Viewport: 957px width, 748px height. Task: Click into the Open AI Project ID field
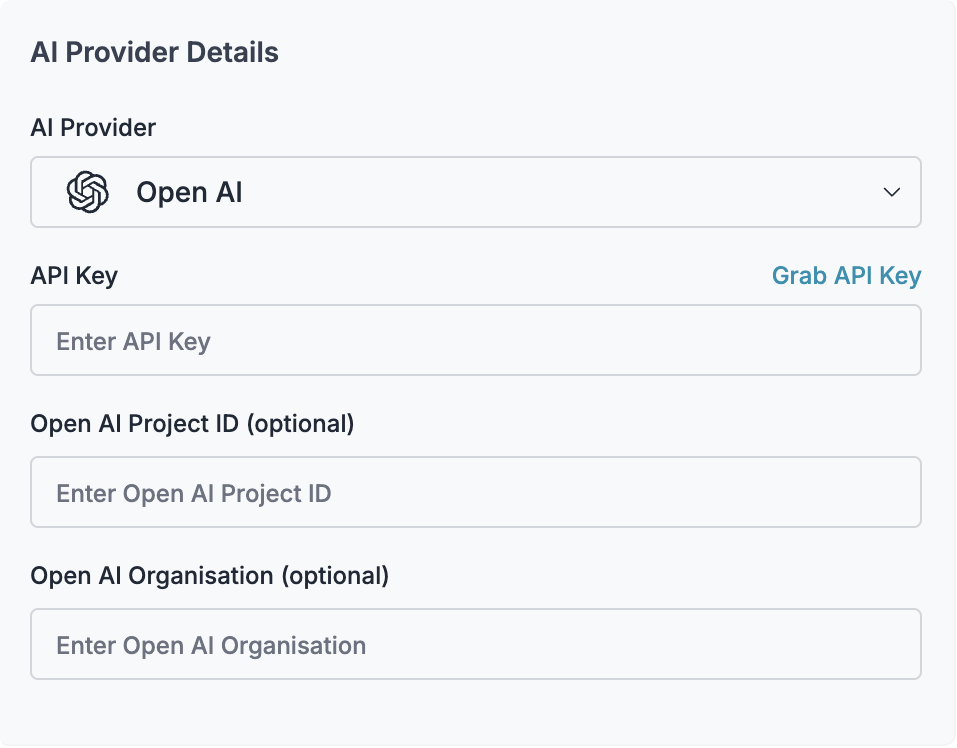[475, 492]
